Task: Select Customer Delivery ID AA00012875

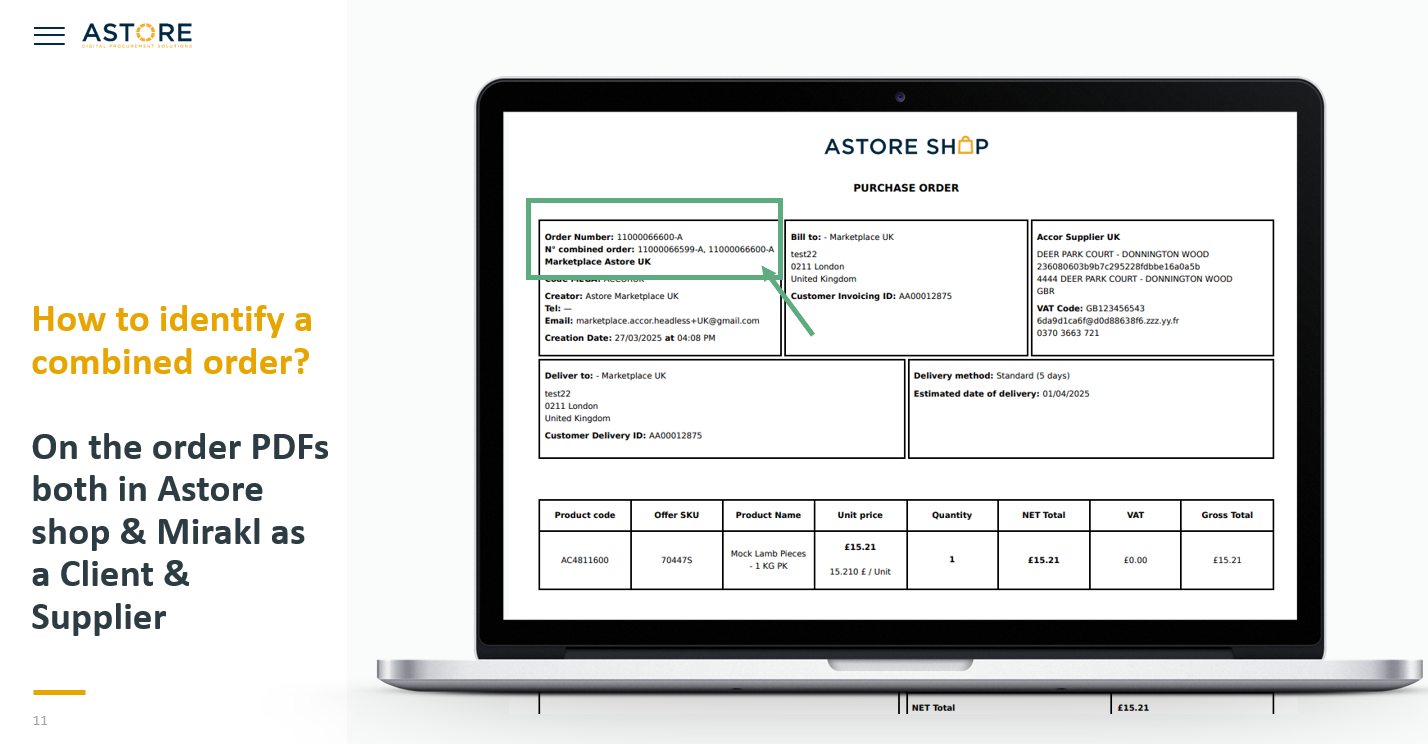Action: tap(623, 436)
